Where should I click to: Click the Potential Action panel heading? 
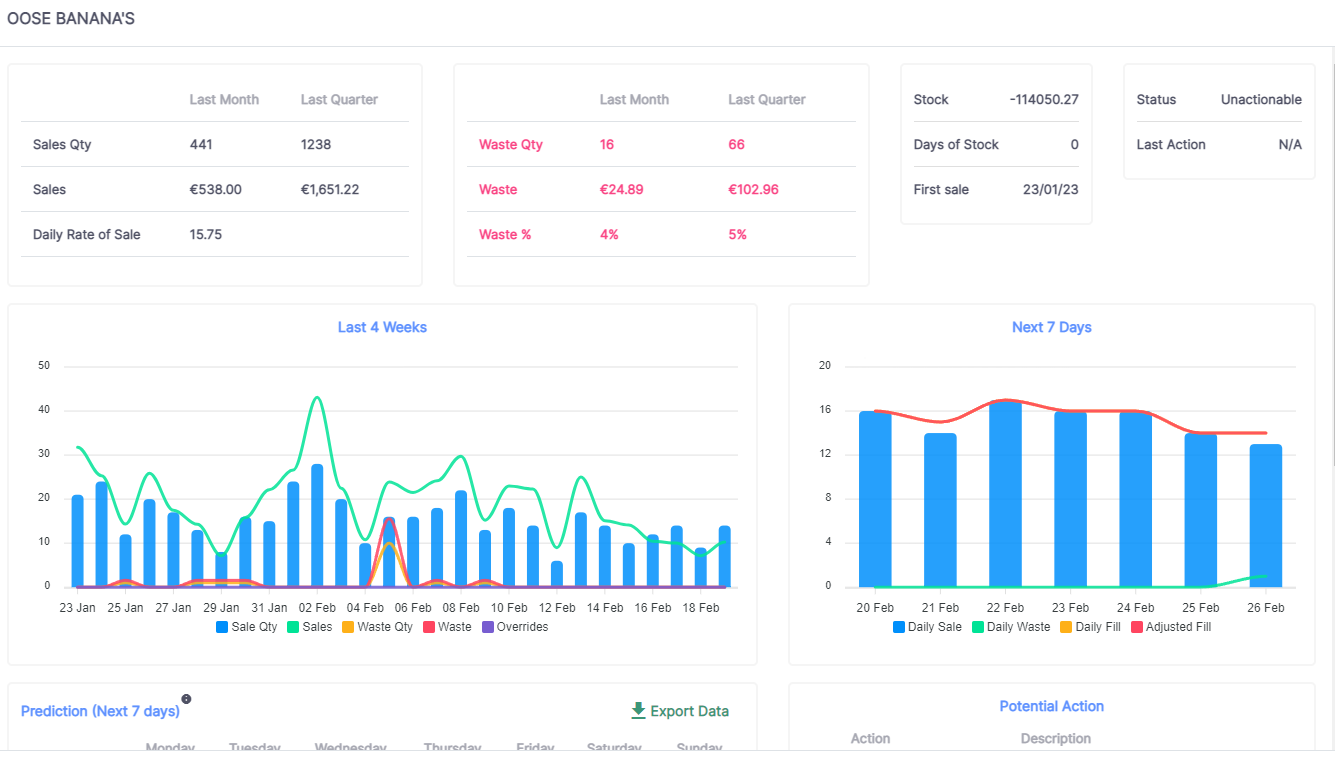click(1051, 706)
